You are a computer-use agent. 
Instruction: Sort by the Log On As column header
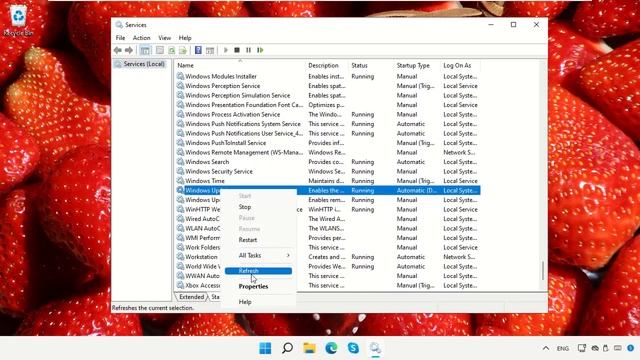460,65
